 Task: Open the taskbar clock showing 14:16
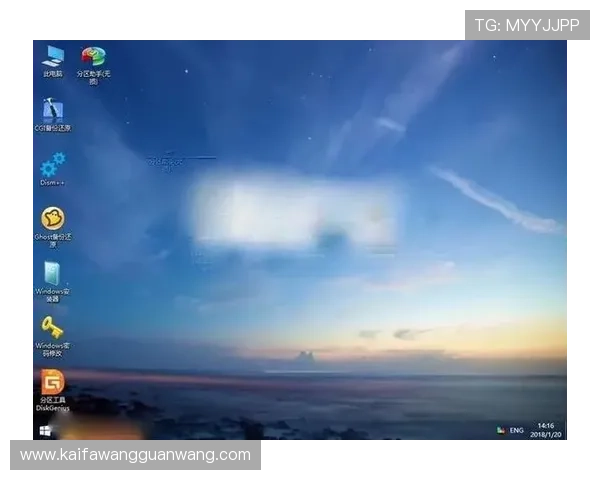coord(545,425)
